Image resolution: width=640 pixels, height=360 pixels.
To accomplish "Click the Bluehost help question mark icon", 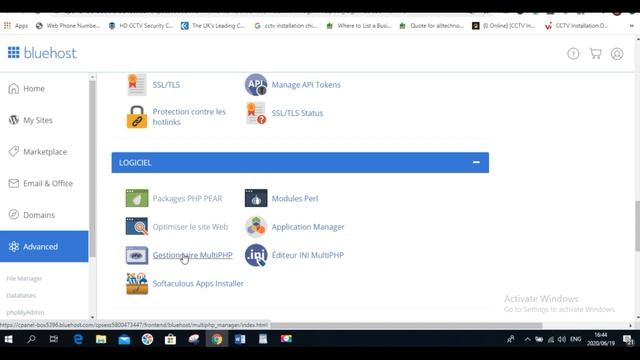I will click(x=573, y=53).
